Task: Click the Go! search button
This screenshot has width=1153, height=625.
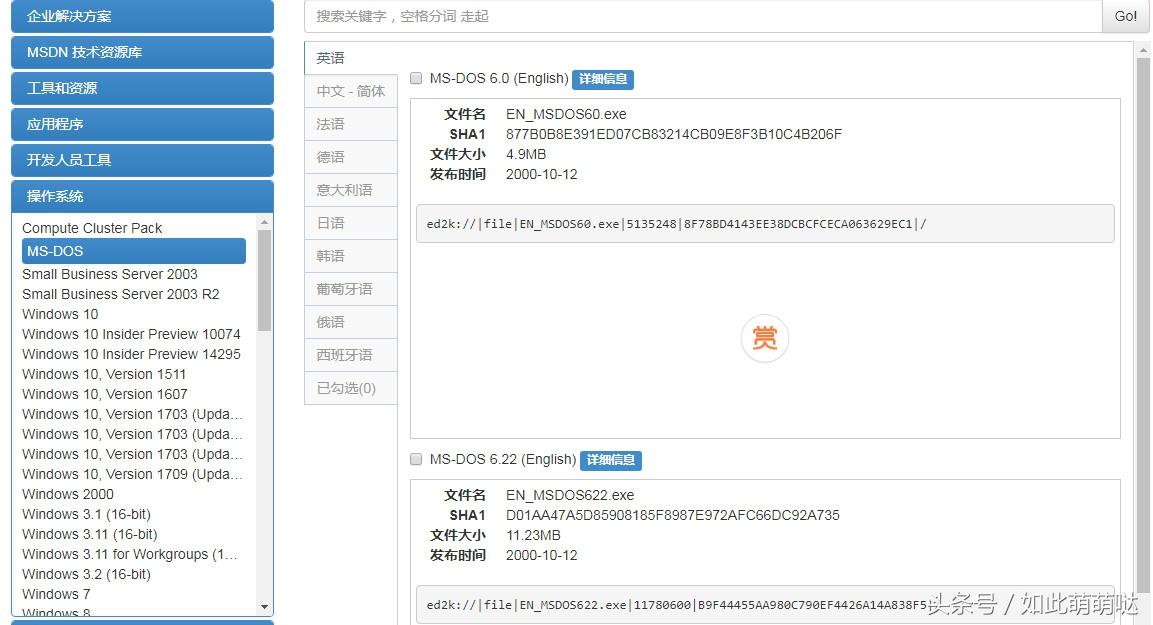Action: [1125, 16]
